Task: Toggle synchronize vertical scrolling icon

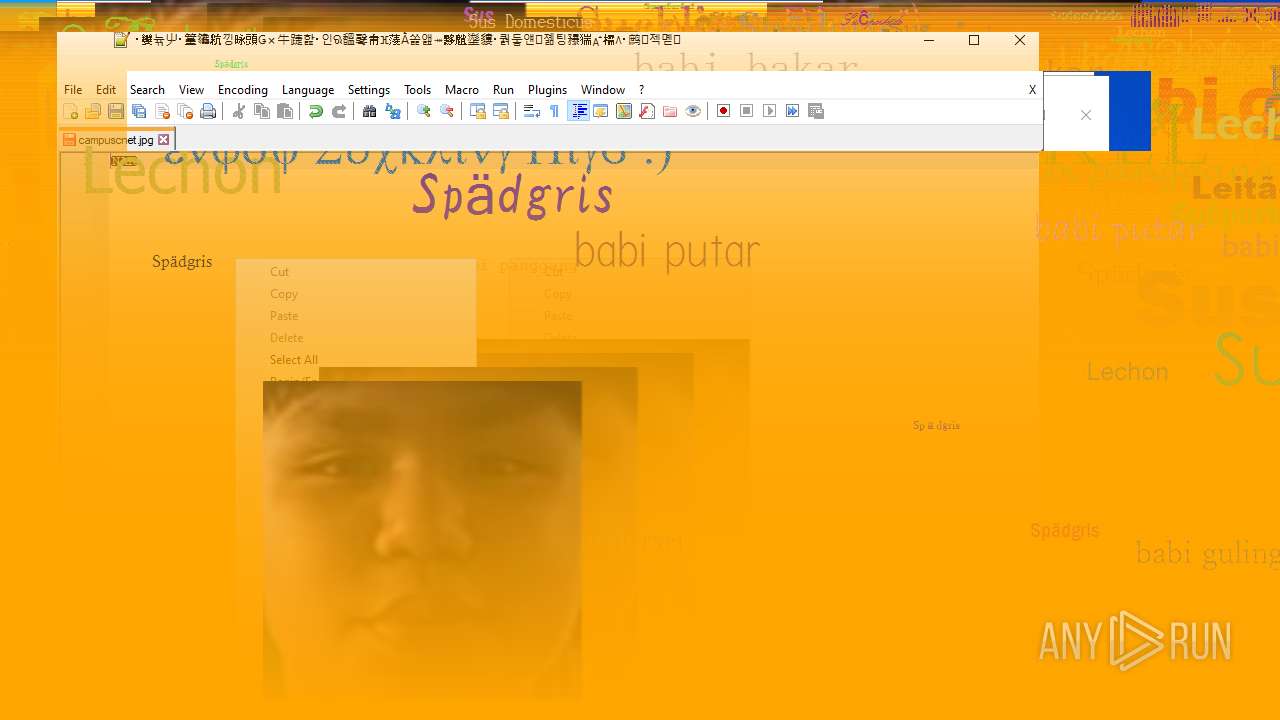Action: 478,111
